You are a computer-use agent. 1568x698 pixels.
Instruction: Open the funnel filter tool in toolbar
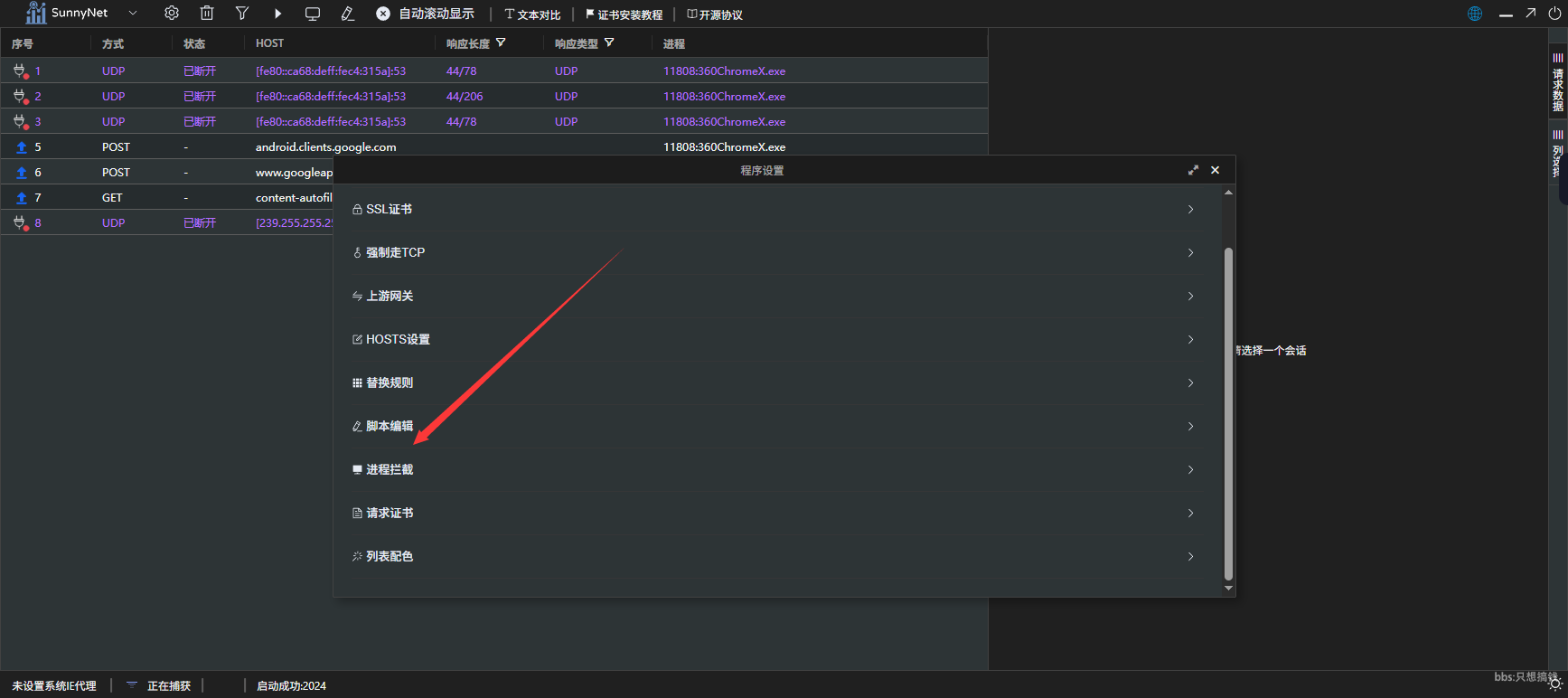pos(242,14)
